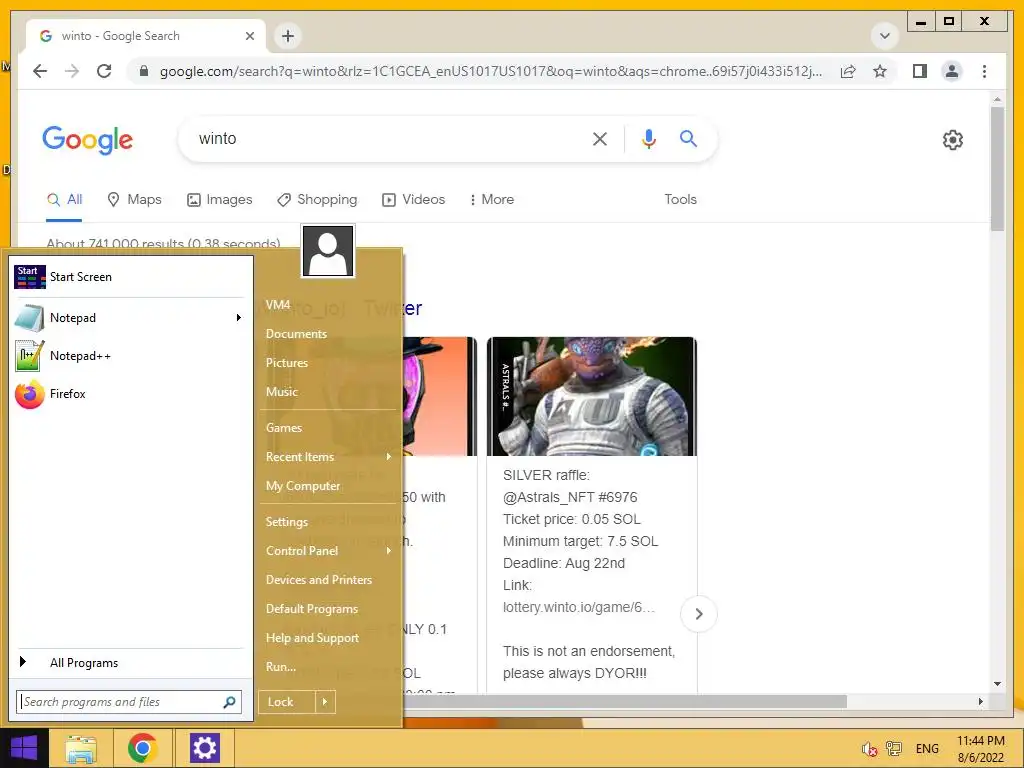1024x768 pixels.
Task: Click the address bar URL
Action: pos(490,71)
